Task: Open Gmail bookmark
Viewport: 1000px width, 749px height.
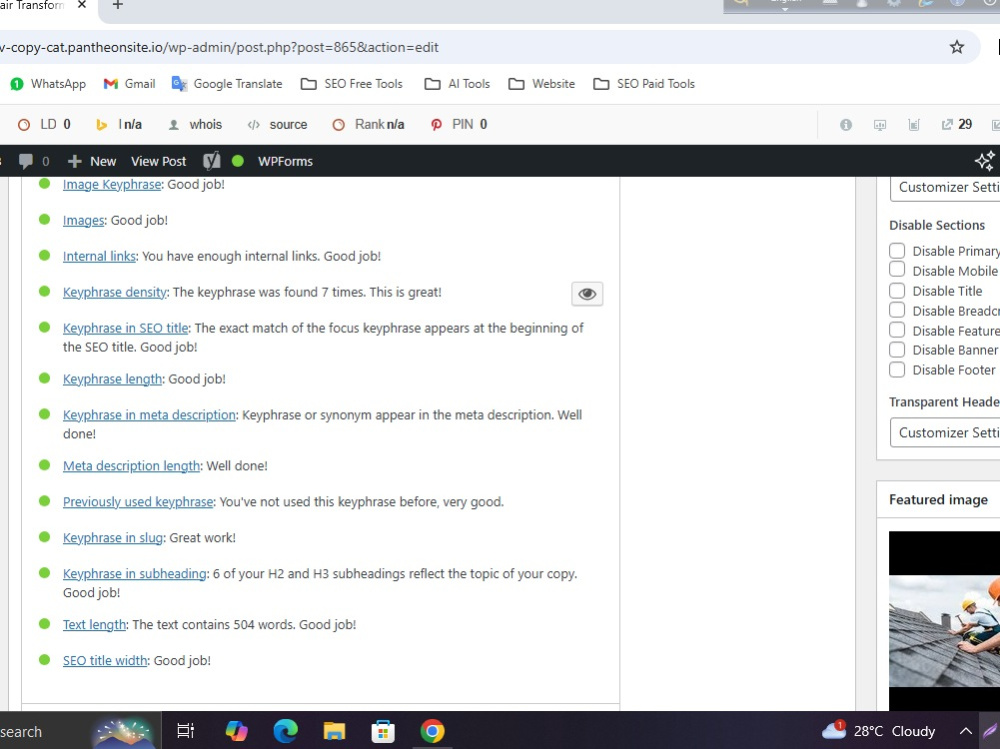Action: point(129,84)
